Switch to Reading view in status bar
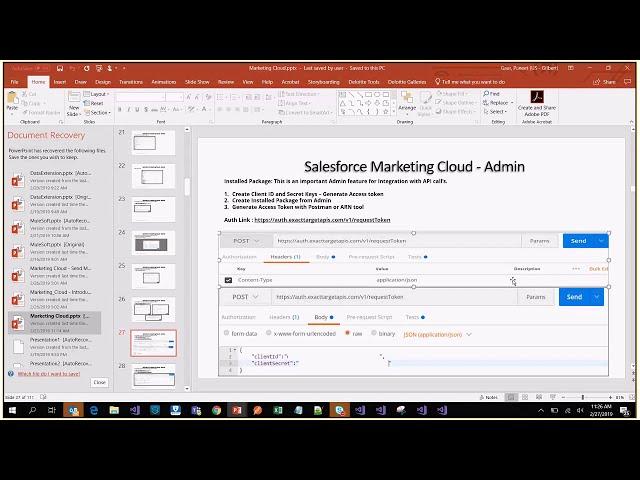Screen dimensions: 640x480 click(539, 397)
